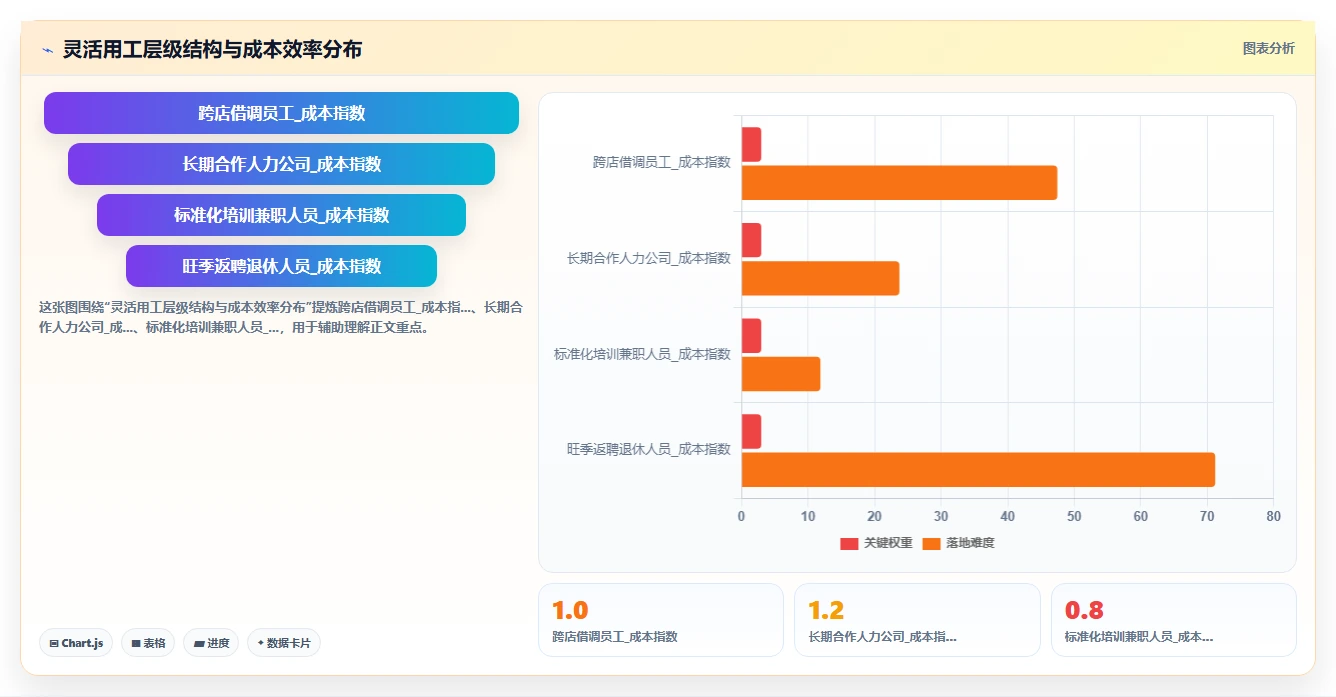Click the description paragraph below the funnel
Viewport: 1336px width, 697px height.
tap(281, 317)
